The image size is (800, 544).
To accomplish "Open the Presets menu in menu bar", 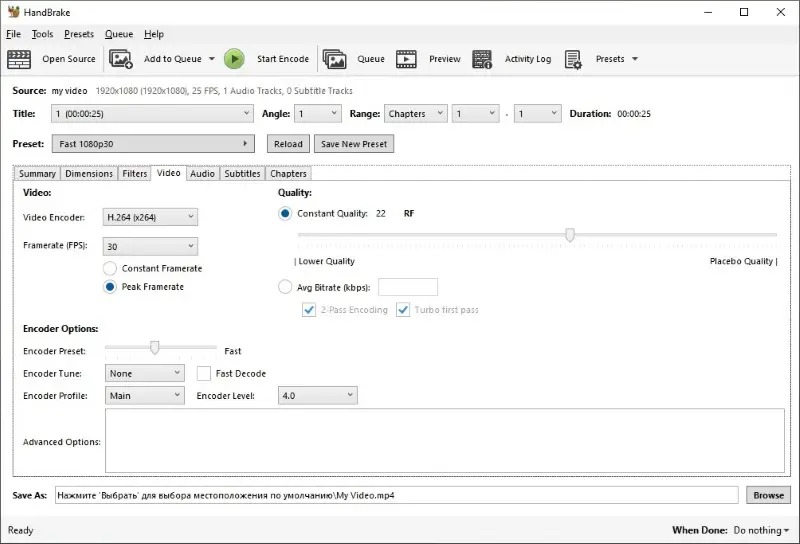I will 79,34.
